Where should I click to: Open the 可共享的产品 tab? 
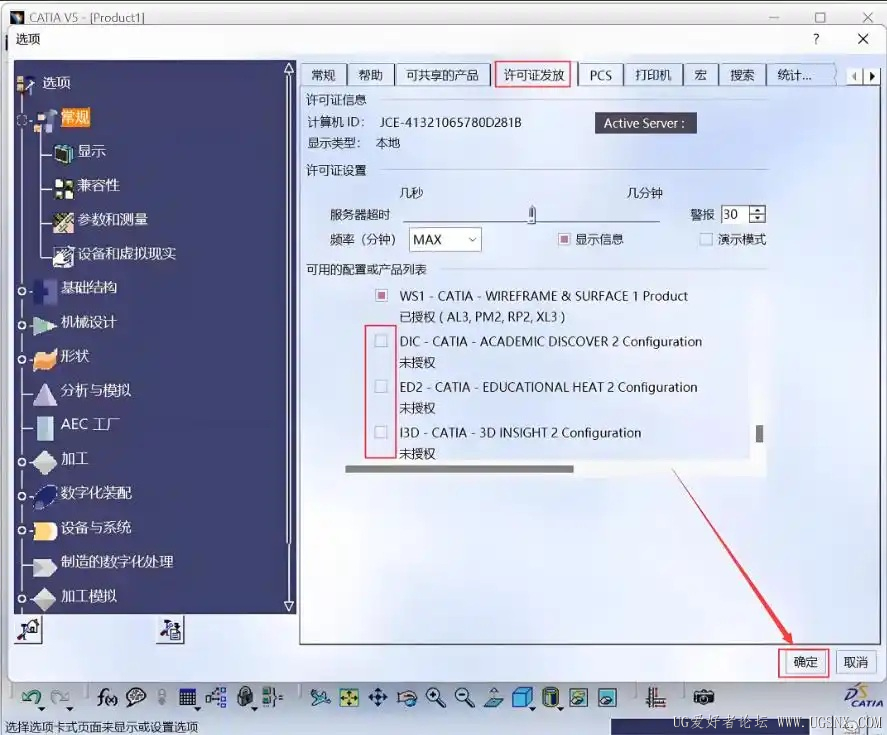point(442,75)
